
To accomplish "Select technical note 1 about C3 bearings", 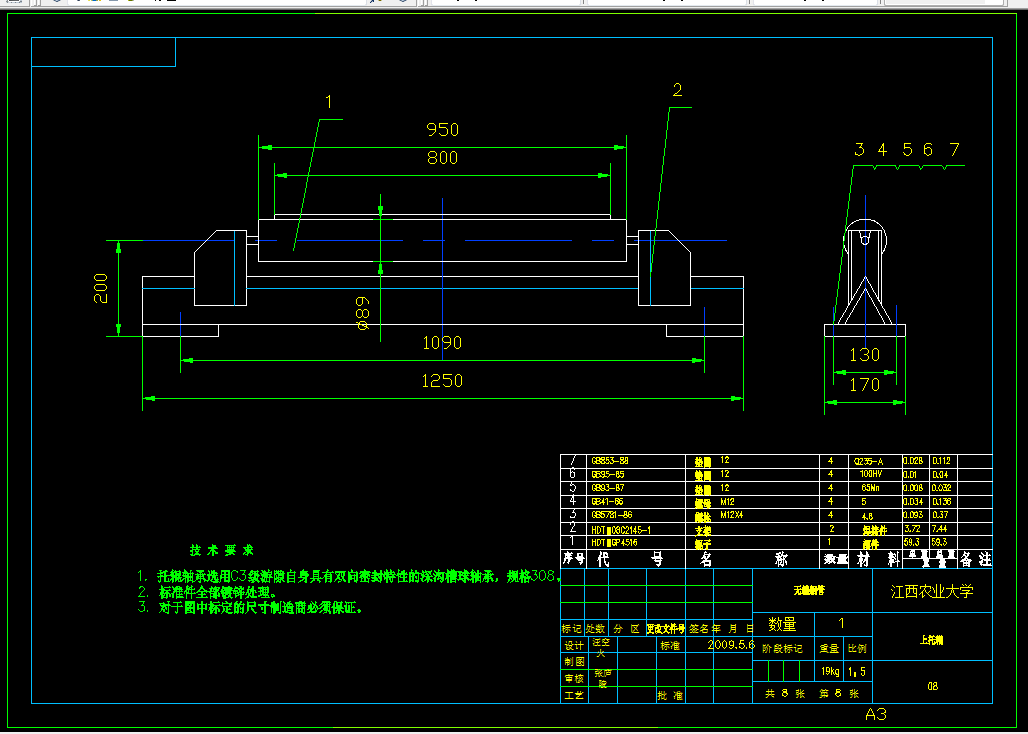I will pyautogui.click(x=350, y=577).
